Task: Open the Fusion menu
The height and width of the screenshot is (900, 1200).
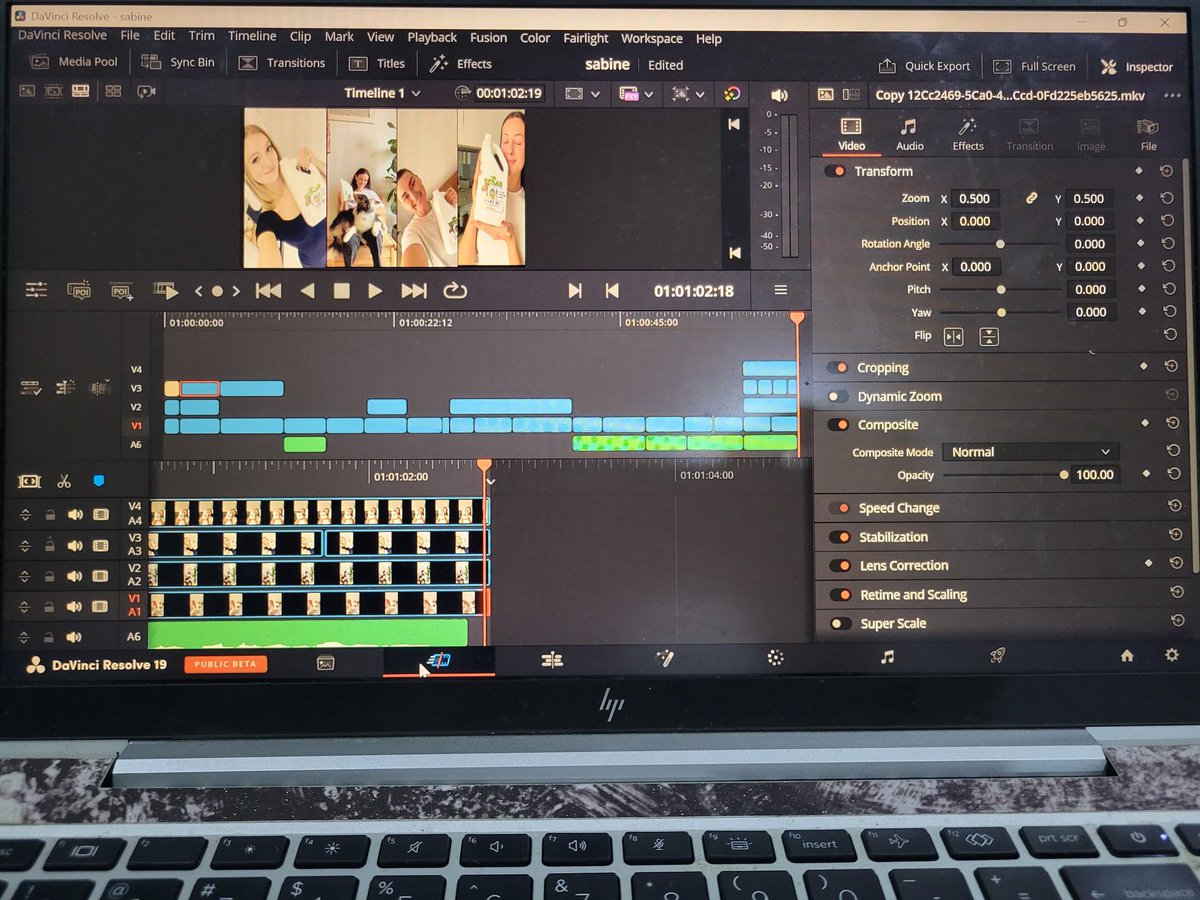Action: [x=488, y=37]
